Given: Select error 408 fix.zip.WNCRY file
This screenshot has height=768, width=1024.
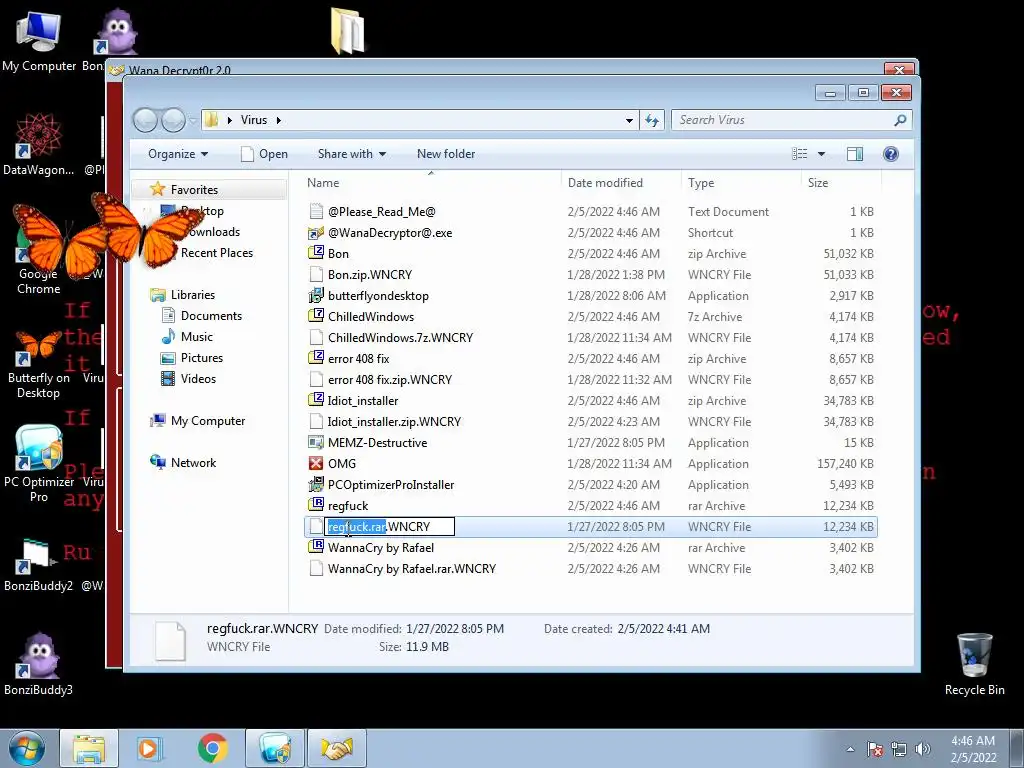Looking at the screenshot, I should click(x=389, y=379).
